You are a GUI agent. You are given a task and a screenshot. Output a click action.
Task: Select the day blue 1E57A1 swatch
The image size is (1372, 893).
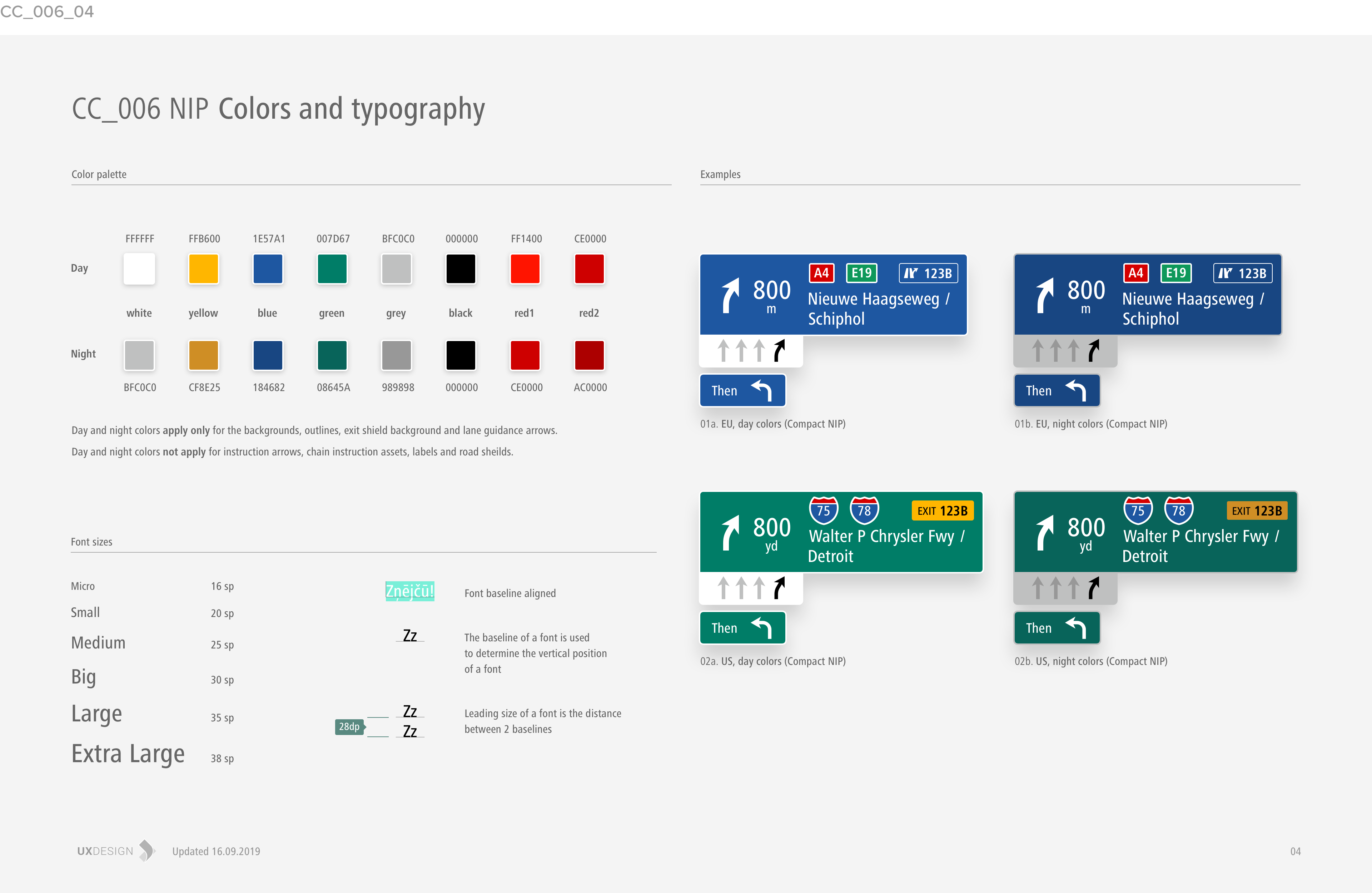268,269
